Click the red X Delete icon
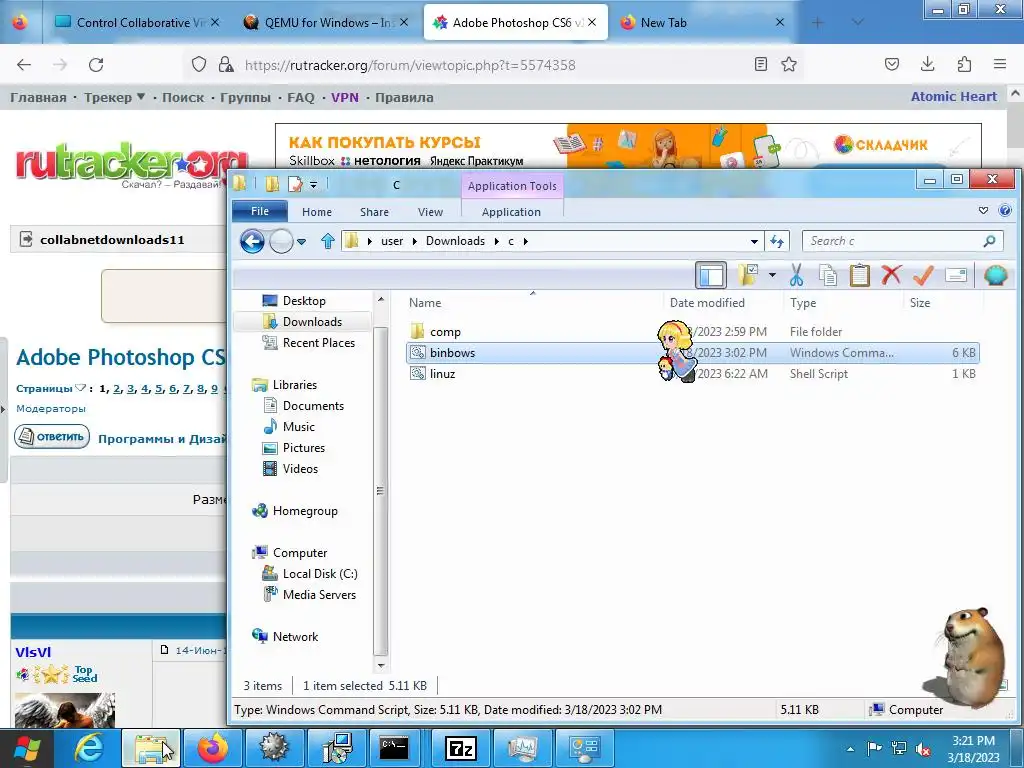Screen dimensions: 1024x768 [891, 275]
